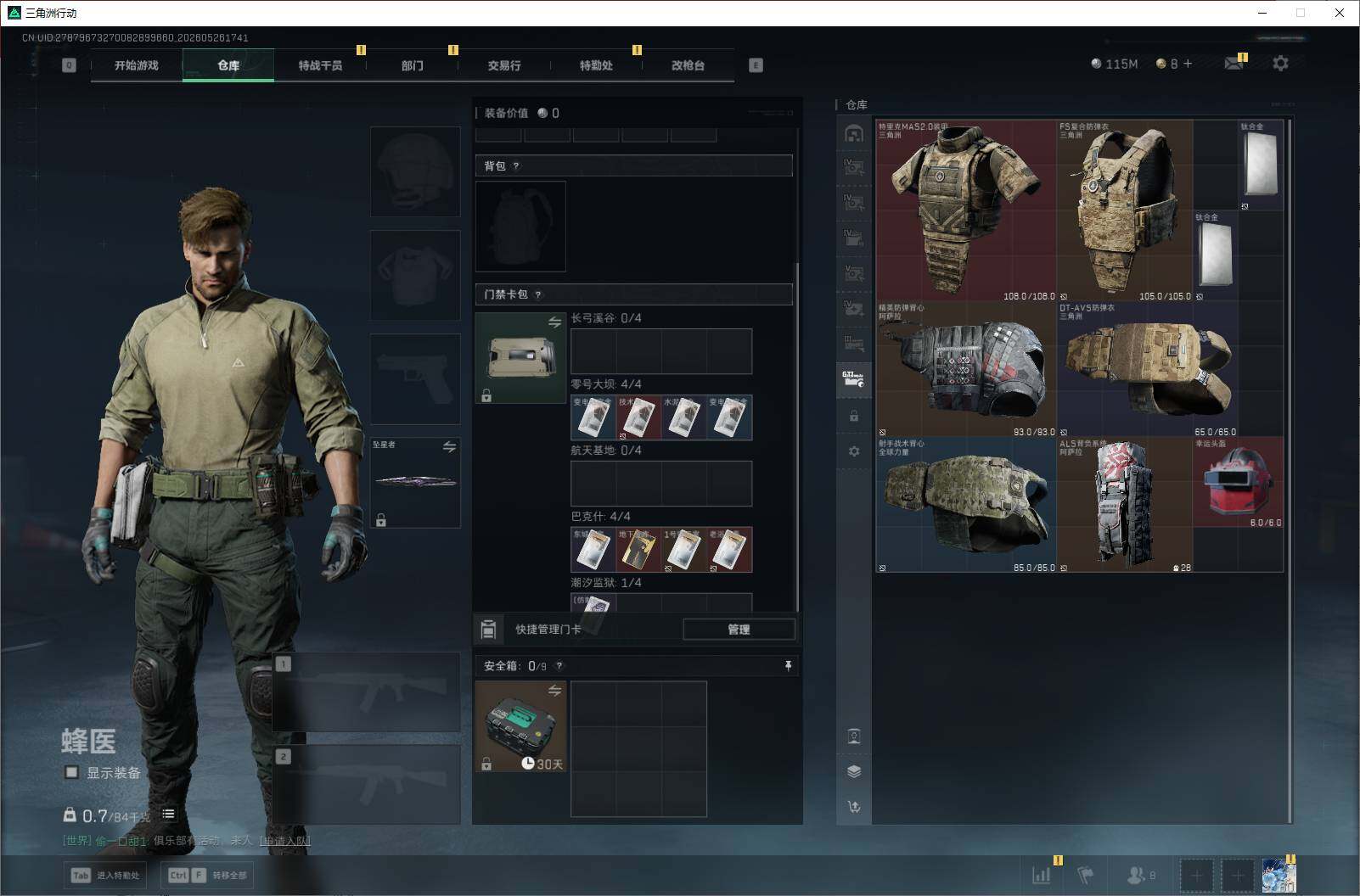
Task: Select the key card case item
Action: pos(520,358)
